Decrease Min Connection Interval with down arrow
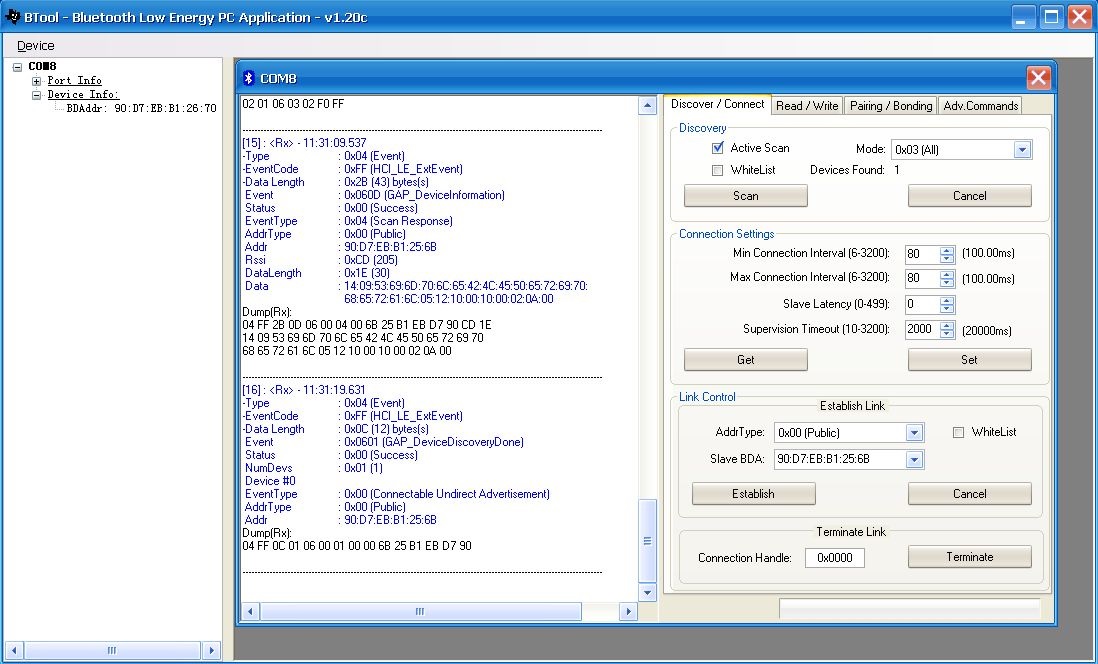This screenshot has height=664, width=1098. [x=947, y=258]
